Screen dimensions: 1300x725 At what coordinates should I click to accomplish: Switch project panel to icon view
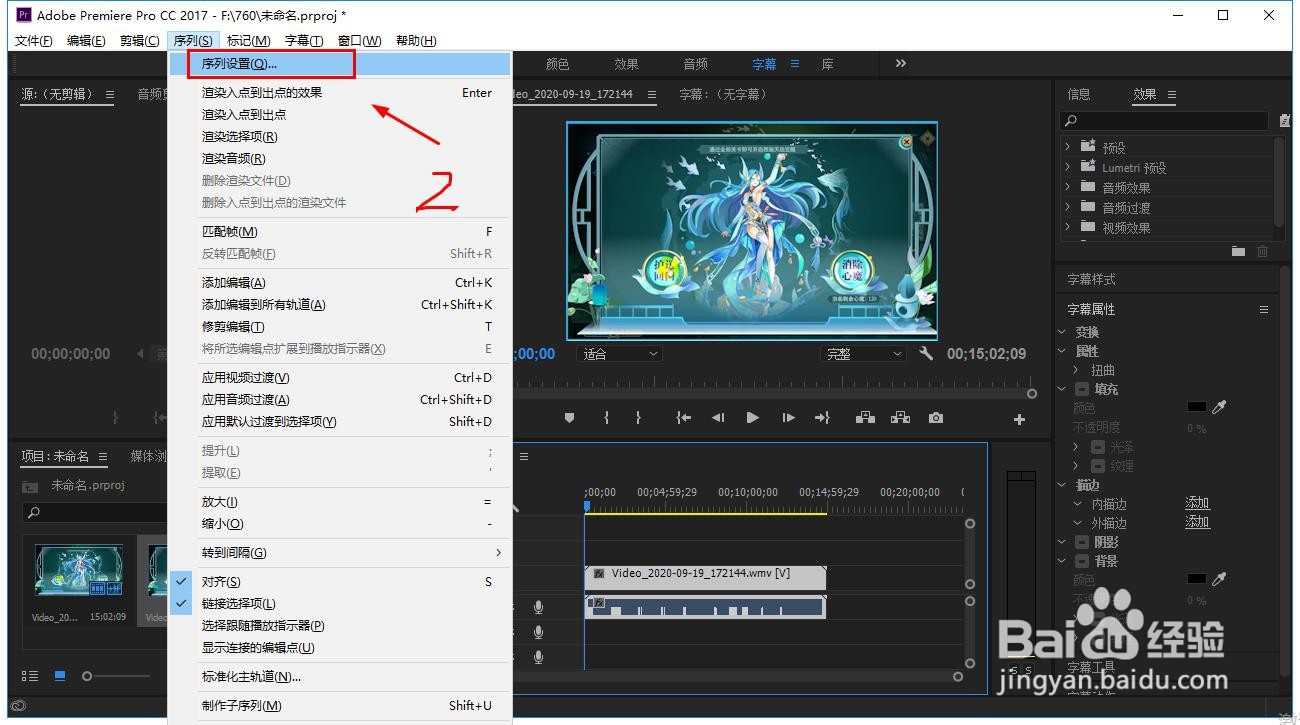[59, 676]
